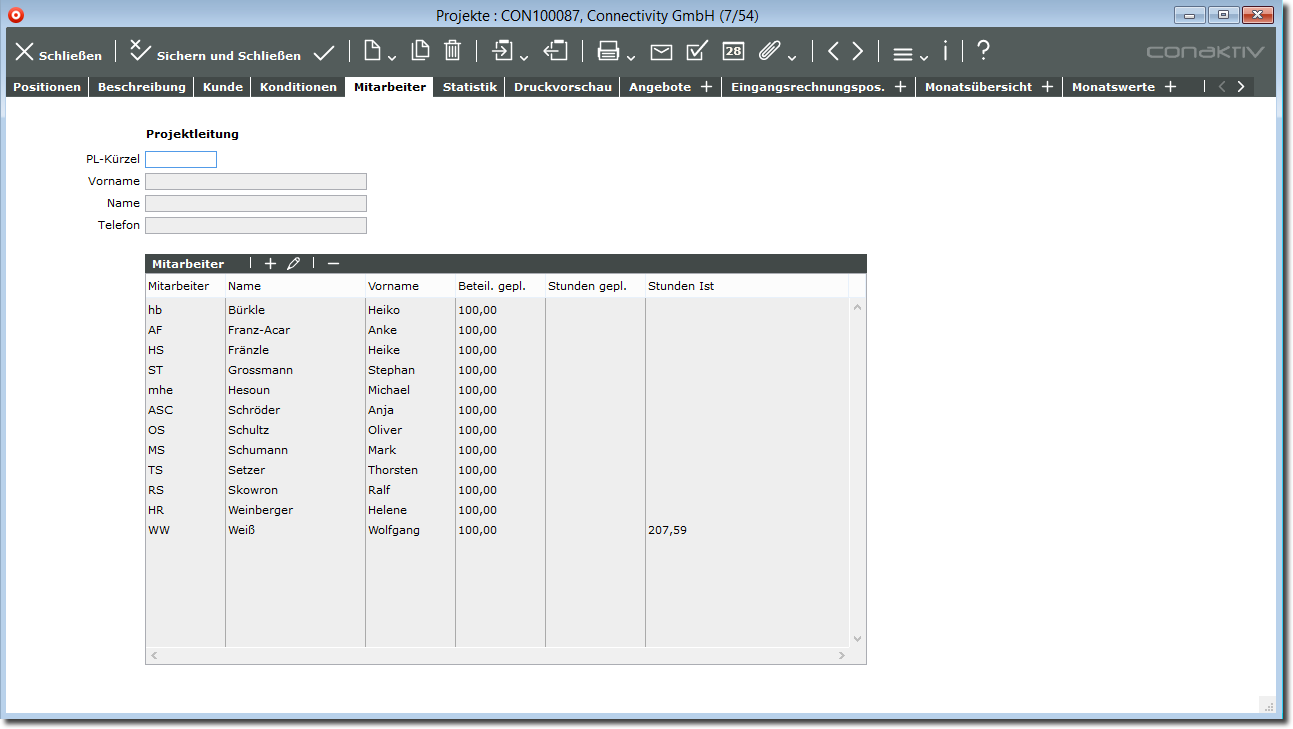Click the envelope email icon
The height and width of the screenshot is (729, 1293).
pyautogui.click(x=661, y=52)
